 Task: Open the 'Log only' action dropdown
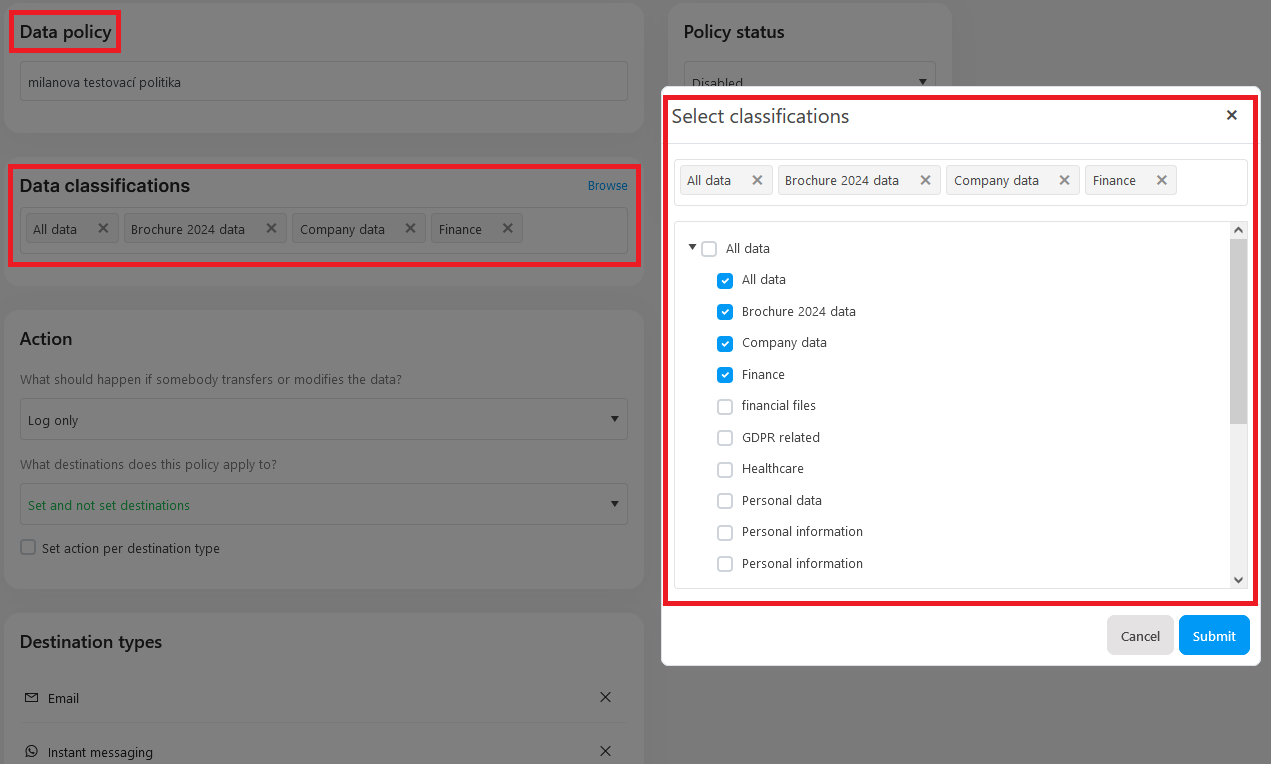click(x=323, y=419)
